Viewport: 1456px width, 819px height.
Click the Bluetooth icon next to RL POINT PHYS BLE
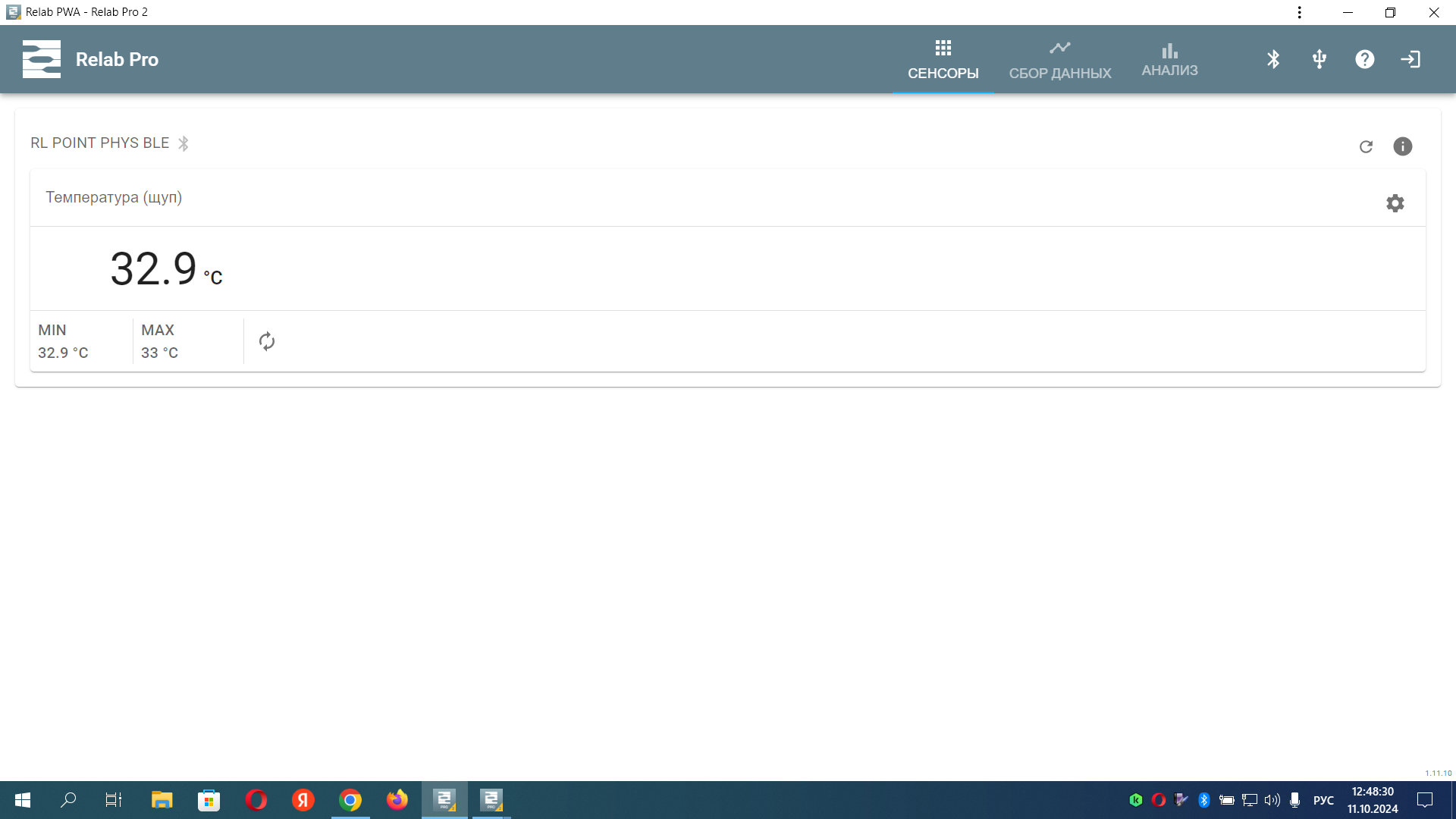click(184, 143)
